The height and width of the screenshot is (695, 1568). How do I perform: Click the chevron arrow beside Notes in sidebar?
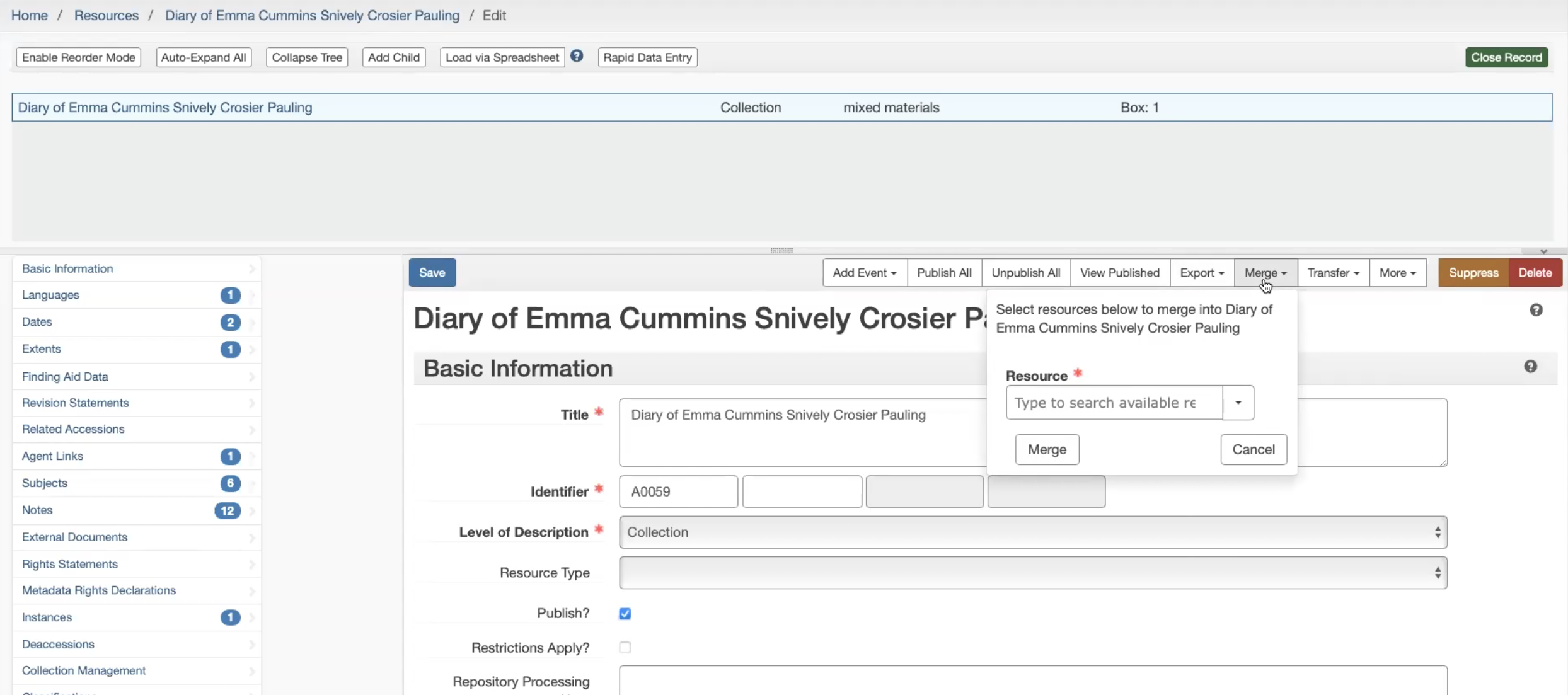click(x=251, y=510)
